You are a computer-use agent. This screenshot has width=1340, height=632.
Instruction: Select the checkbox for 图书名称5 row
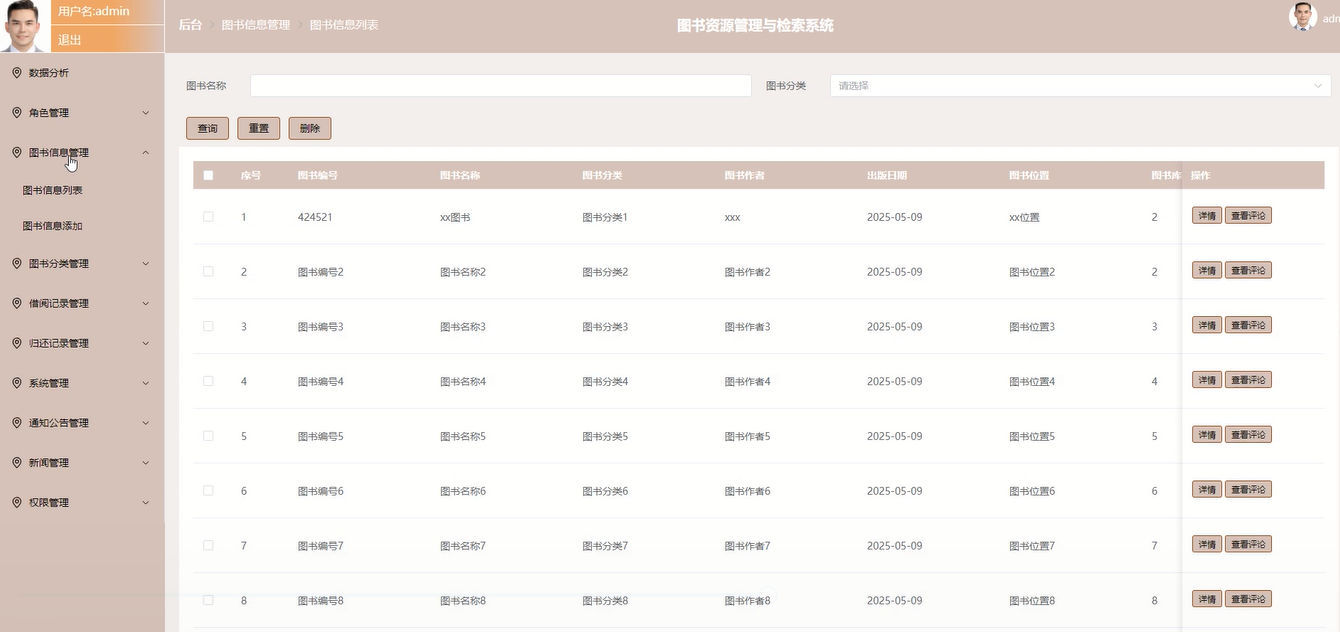[208, 436]
